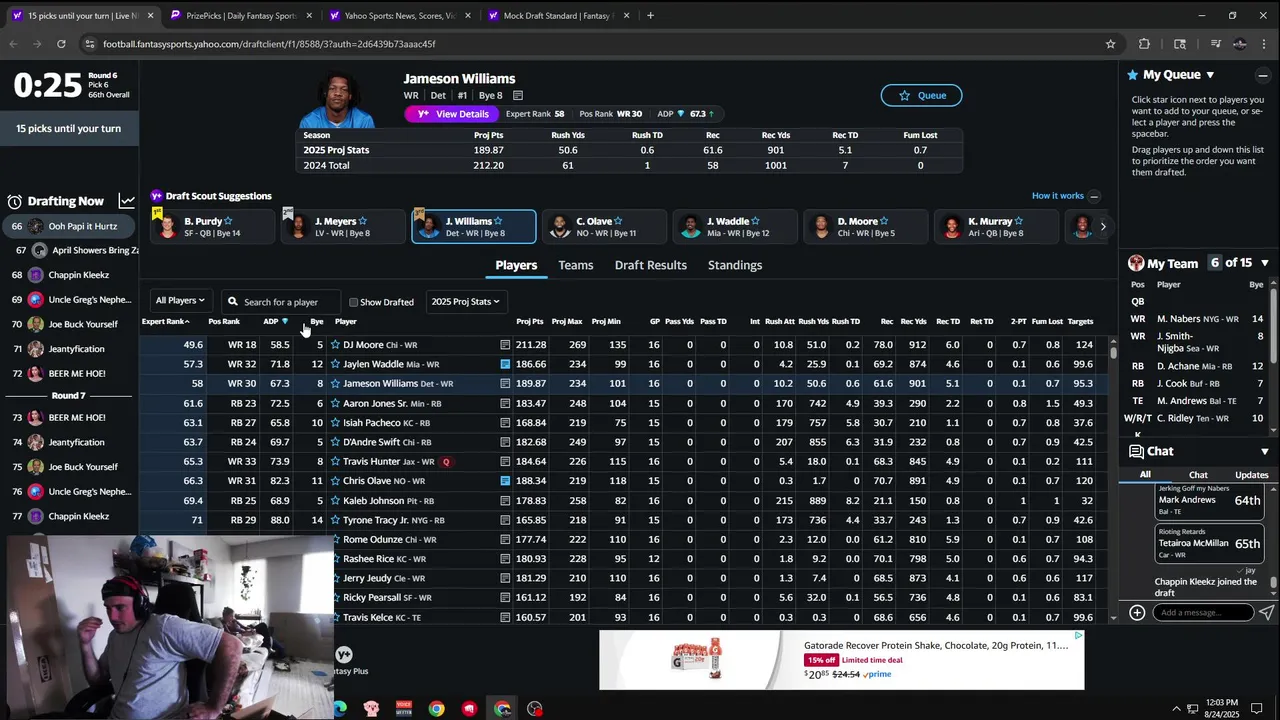The height and width of the screenshot is (720, 1280).
Task: Click the send message arrow in chat
Action: [x=1266, y=612]
